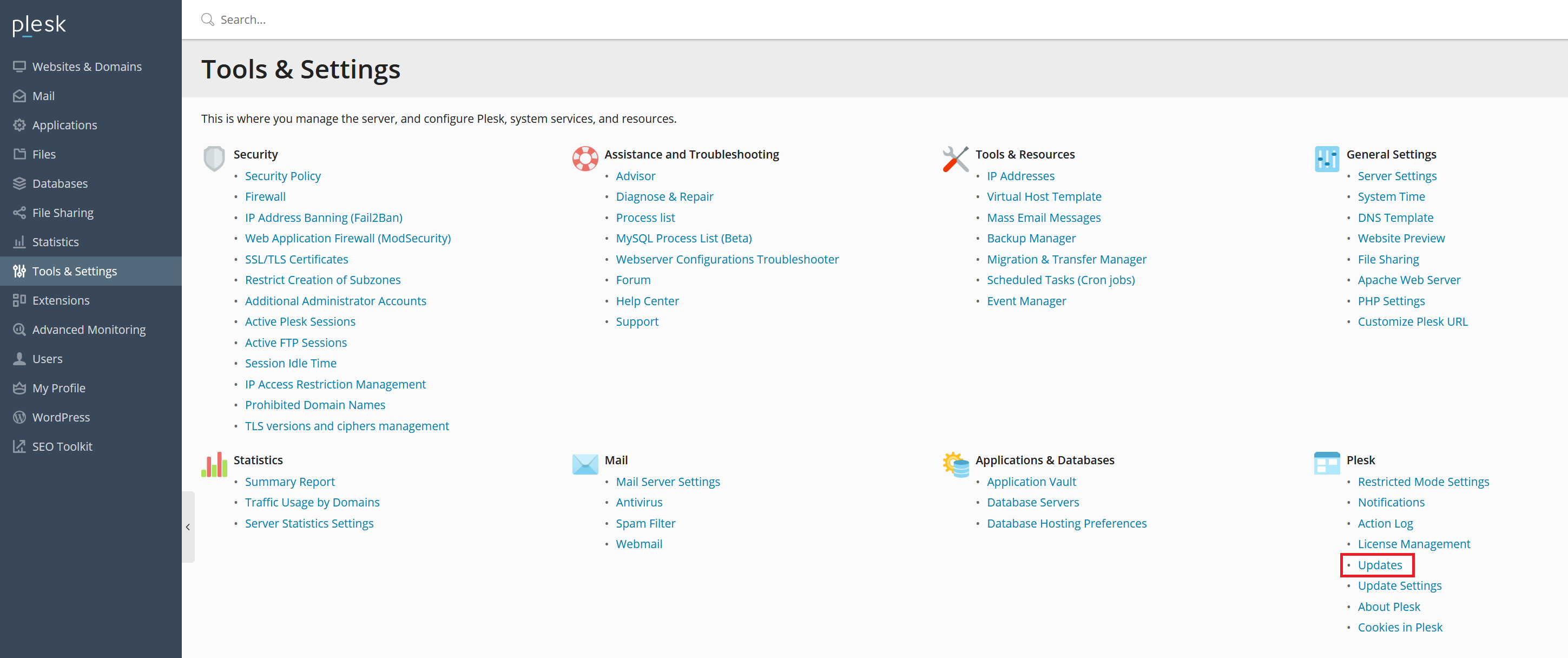Open Action Log link
1568x658 pixels.
tap(1385, 523)
